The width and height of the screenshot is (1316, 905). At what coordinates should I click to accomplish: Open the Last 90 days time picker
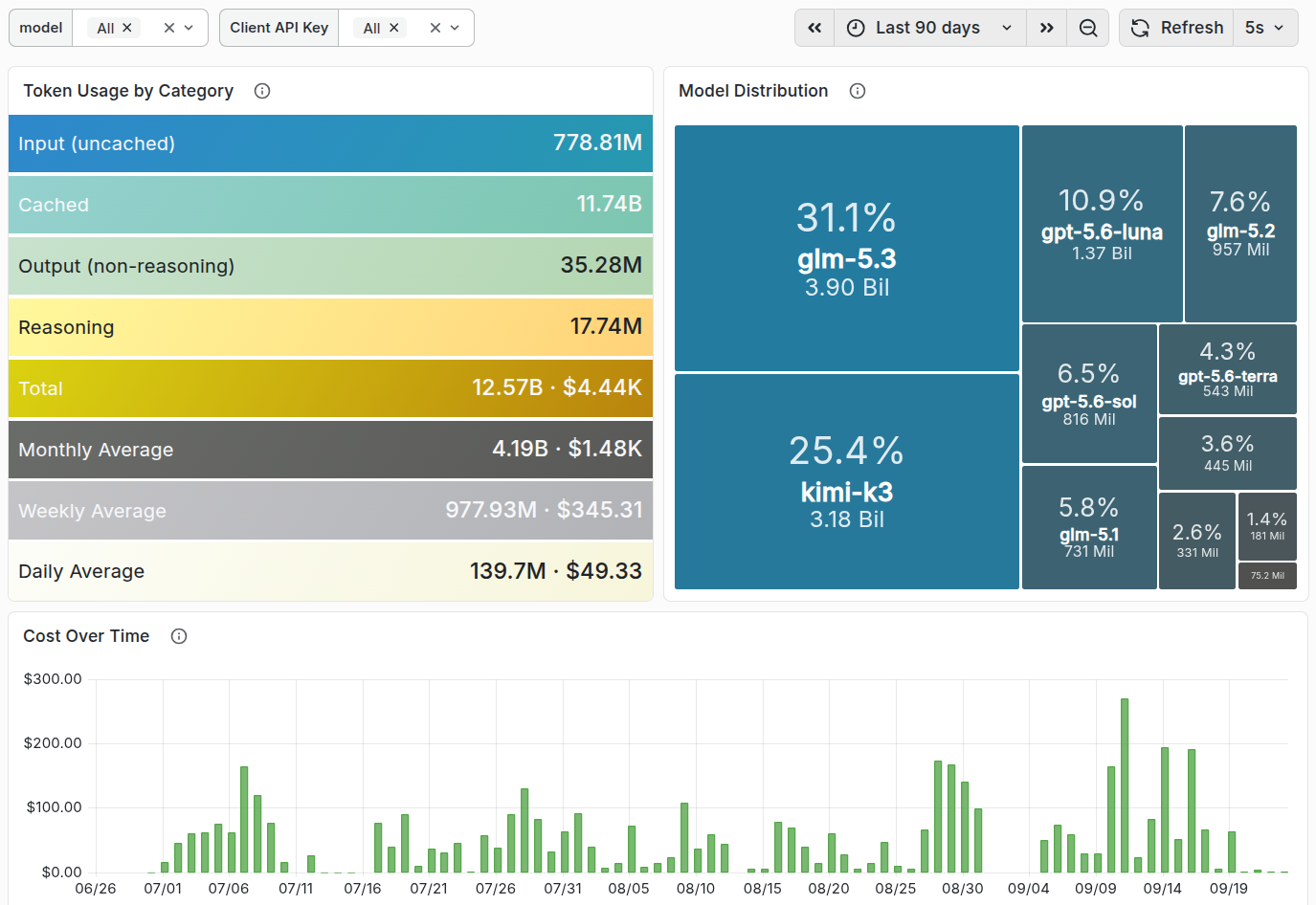pyautogui.click(x=929, y=28)
